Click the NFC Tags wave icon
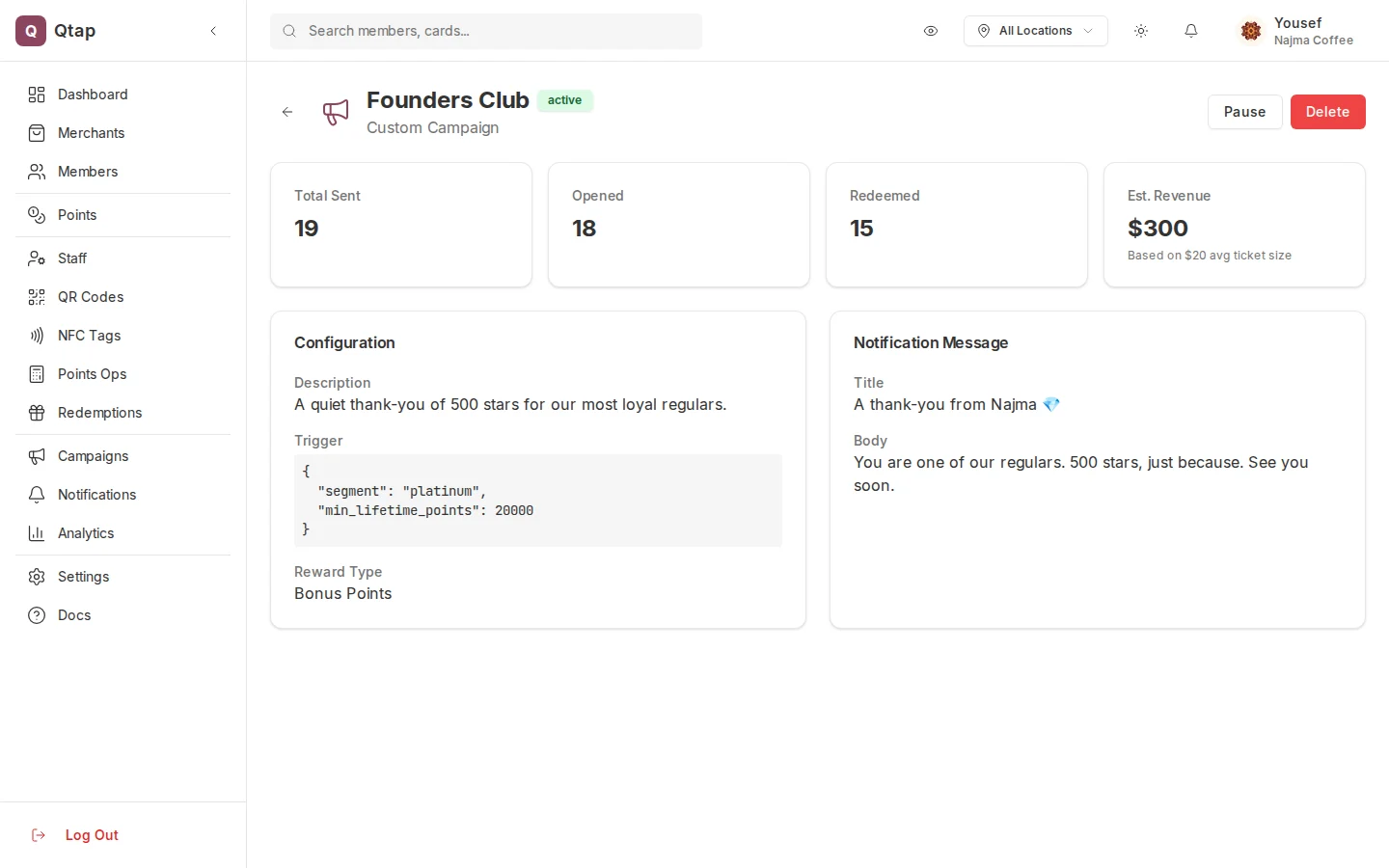 37,336
